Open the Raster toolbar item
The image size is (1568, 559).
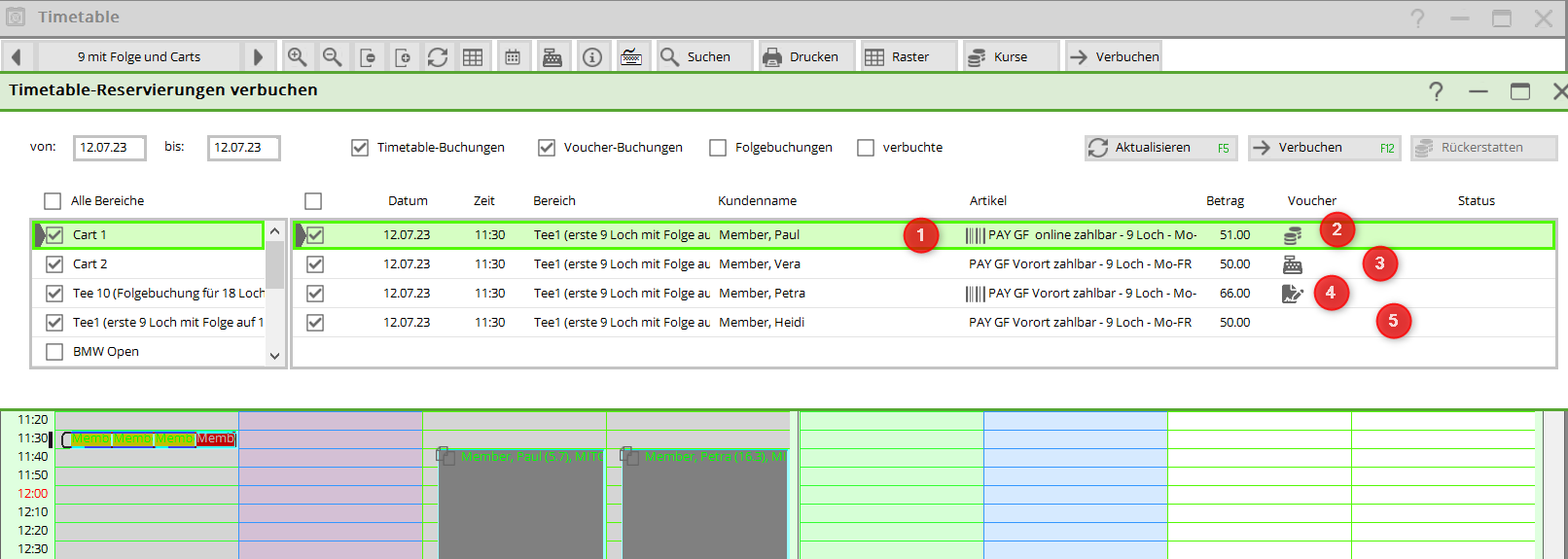pos(909,57)
